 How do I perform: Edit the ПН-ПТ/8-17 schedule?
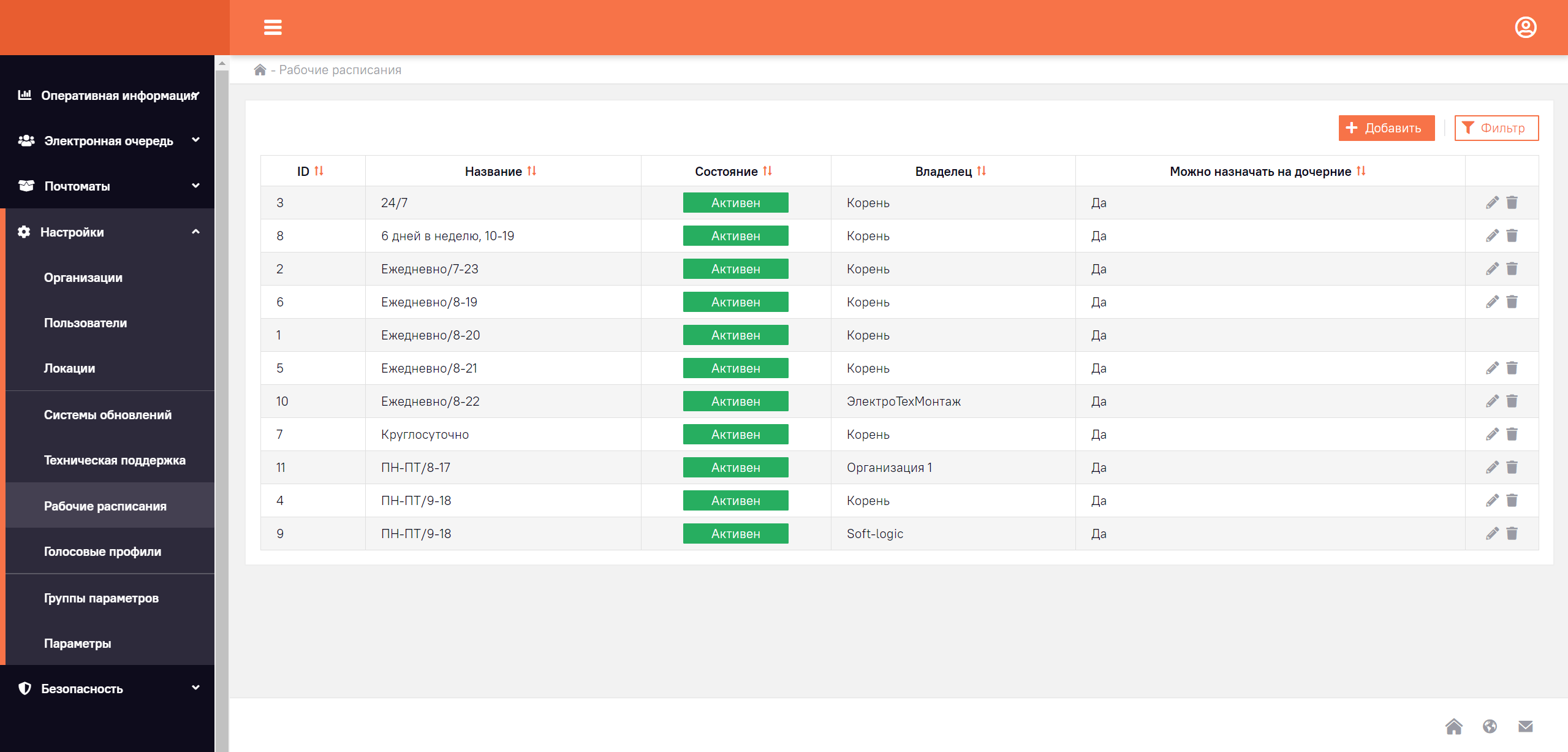point(1492,467)
